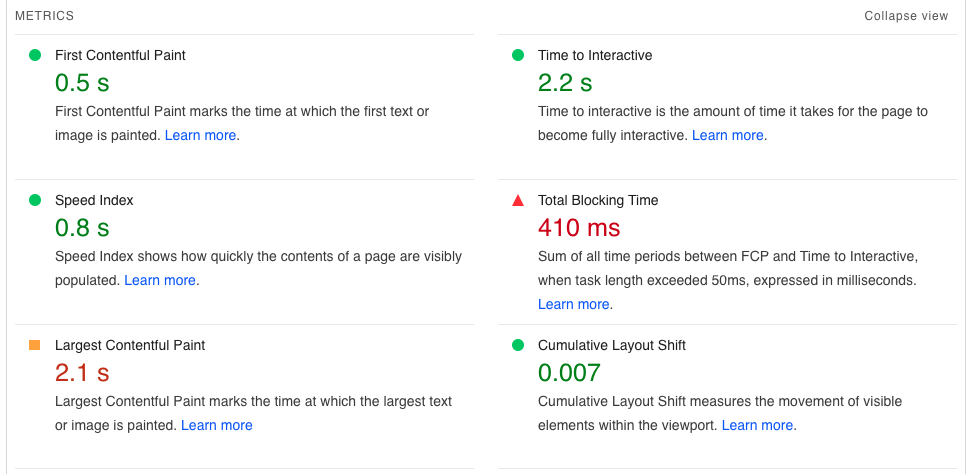Click the orange Largest Contentful Paint square

[x=35, y=345]
